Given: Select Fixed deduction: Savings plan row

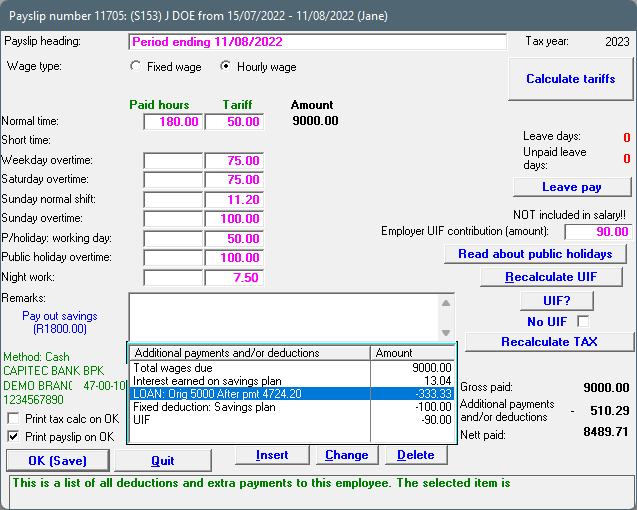Looking at the screenshot, I should [292, 407].
